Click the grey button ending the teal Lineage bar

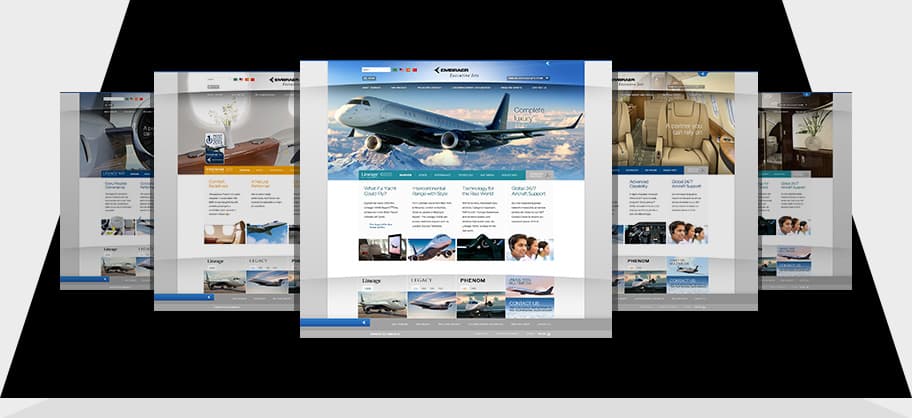click(540, 174)
